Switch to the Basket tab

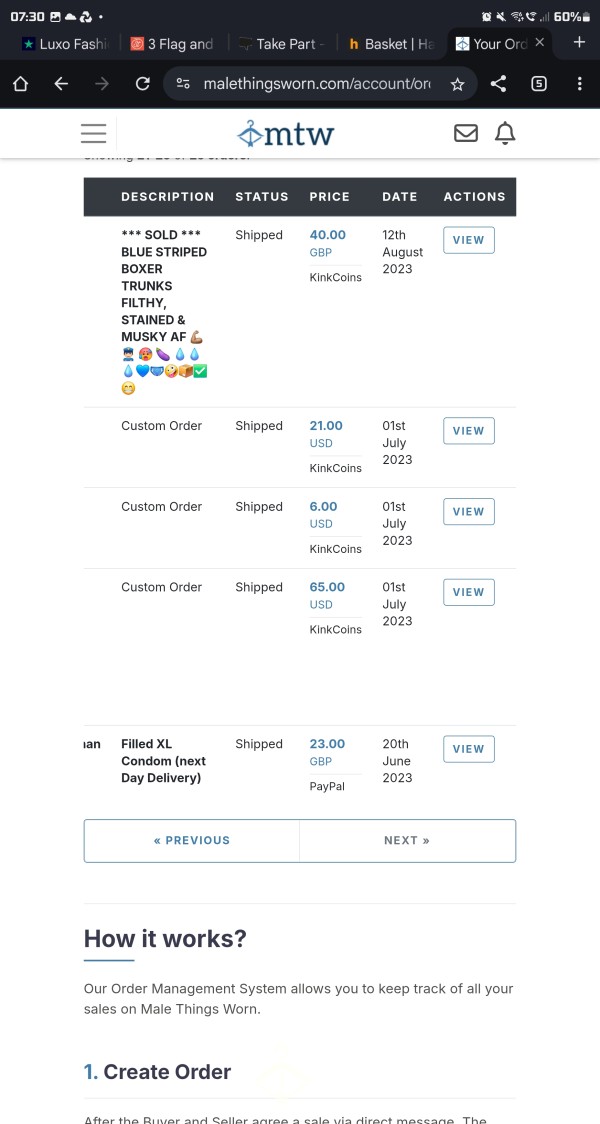click(391, 44)
